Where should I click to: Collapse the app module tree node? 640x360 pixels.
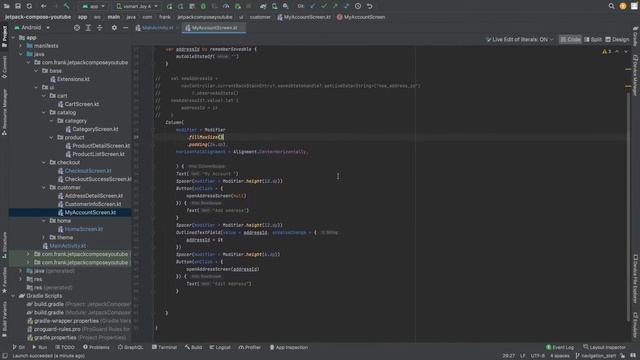click(13, 38)
